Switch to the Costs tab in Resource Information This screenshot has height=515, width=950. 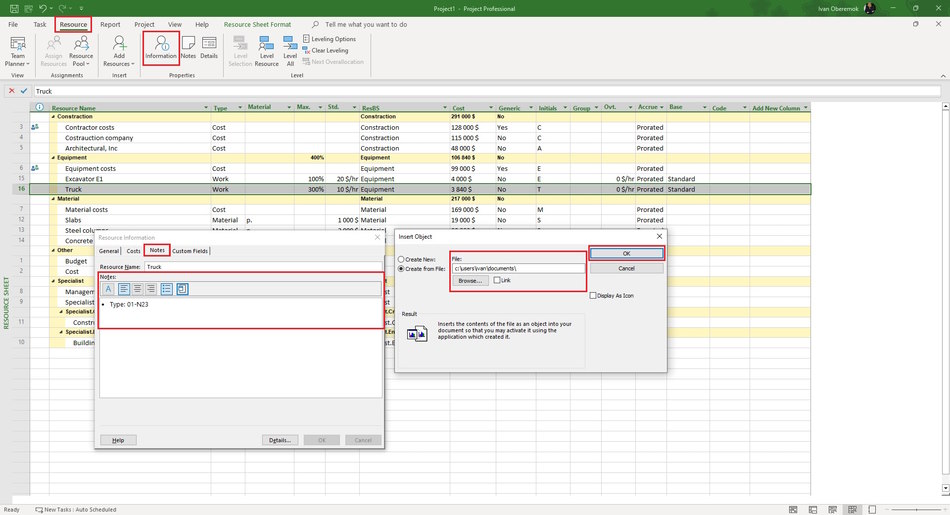[133, 251]
